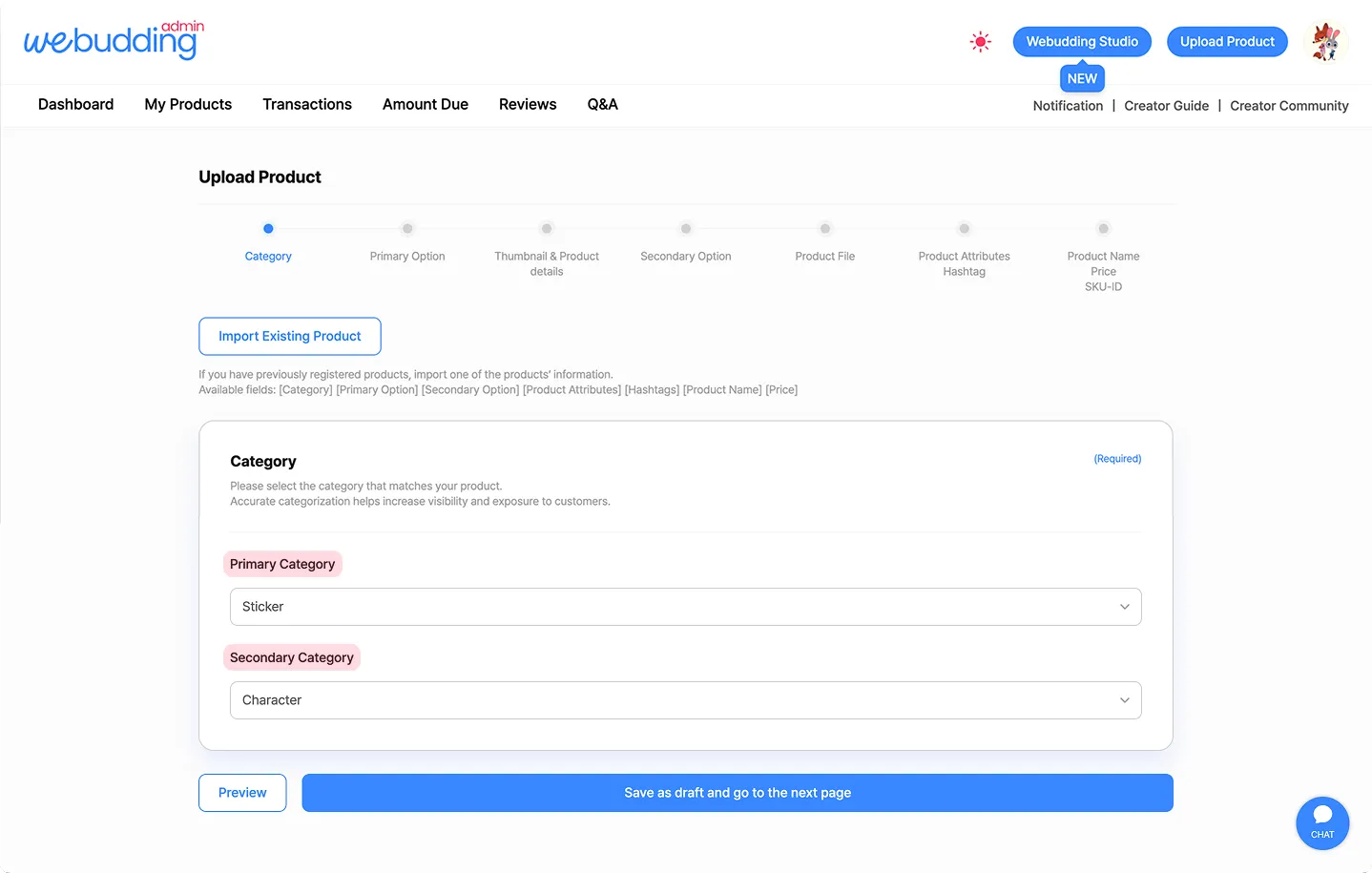The height and width of the screenshot is (873, 1372).
Task: Expand the Primary Category dropdown showing Sticker
Action: pyautogui.click(x=685, y=607)
